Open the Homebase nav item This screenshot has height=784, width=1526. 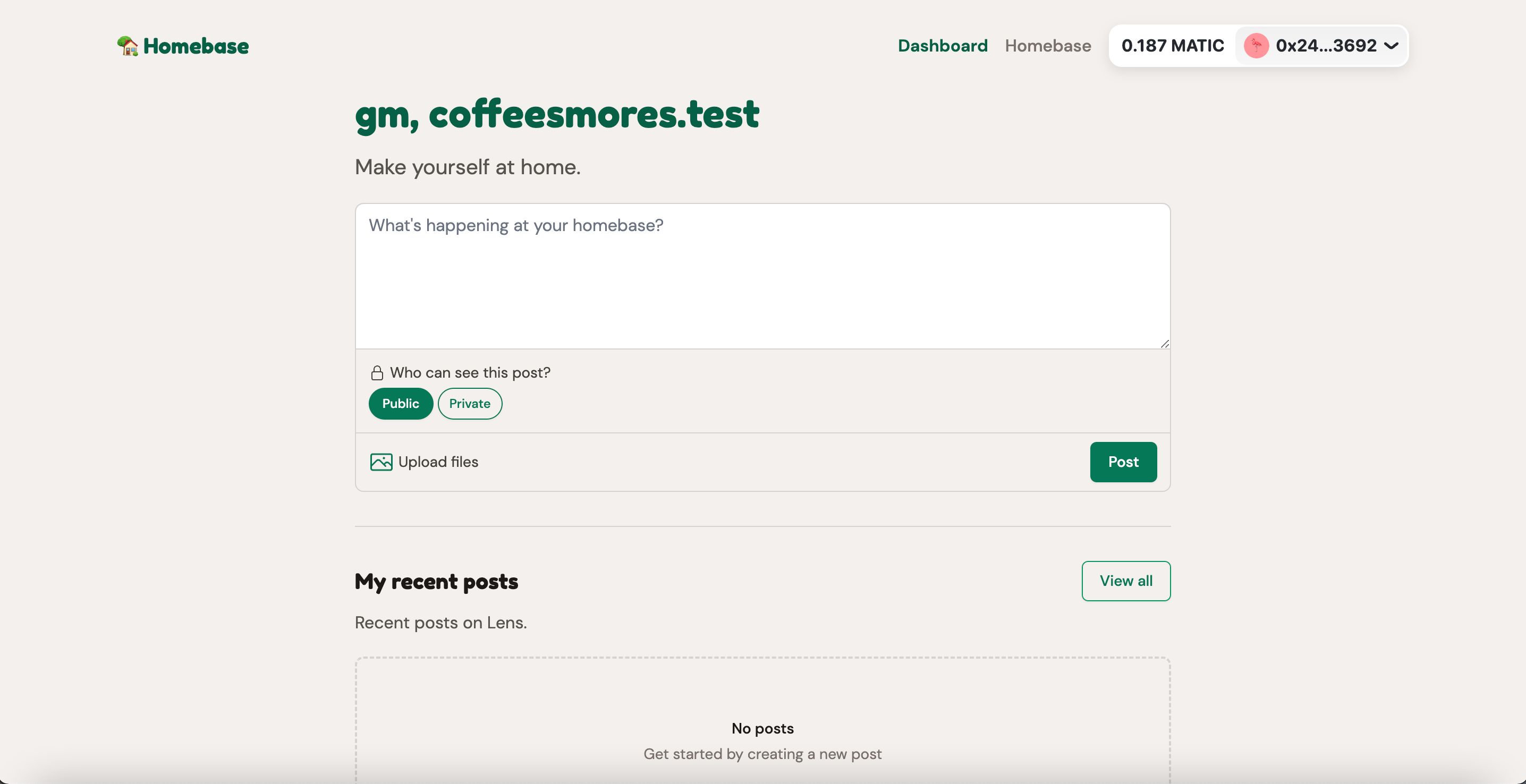click(1048, 46)
